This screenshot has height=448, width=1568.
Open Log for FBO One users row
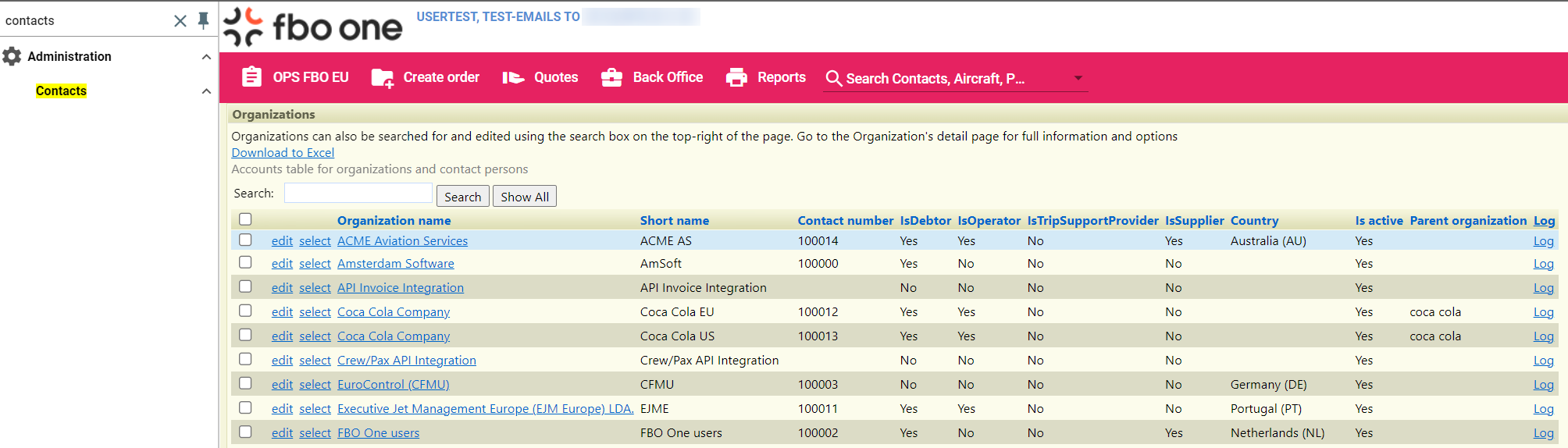click(1543, 433)
